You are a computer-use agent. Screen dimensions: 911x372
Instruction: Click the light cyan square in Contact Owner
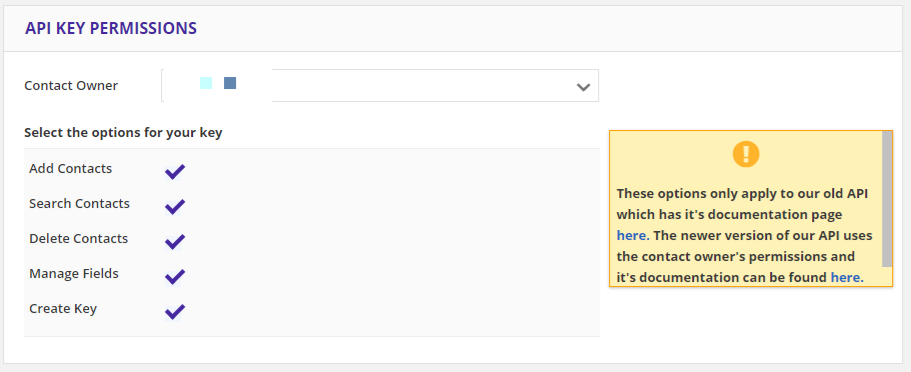[206, 83]
